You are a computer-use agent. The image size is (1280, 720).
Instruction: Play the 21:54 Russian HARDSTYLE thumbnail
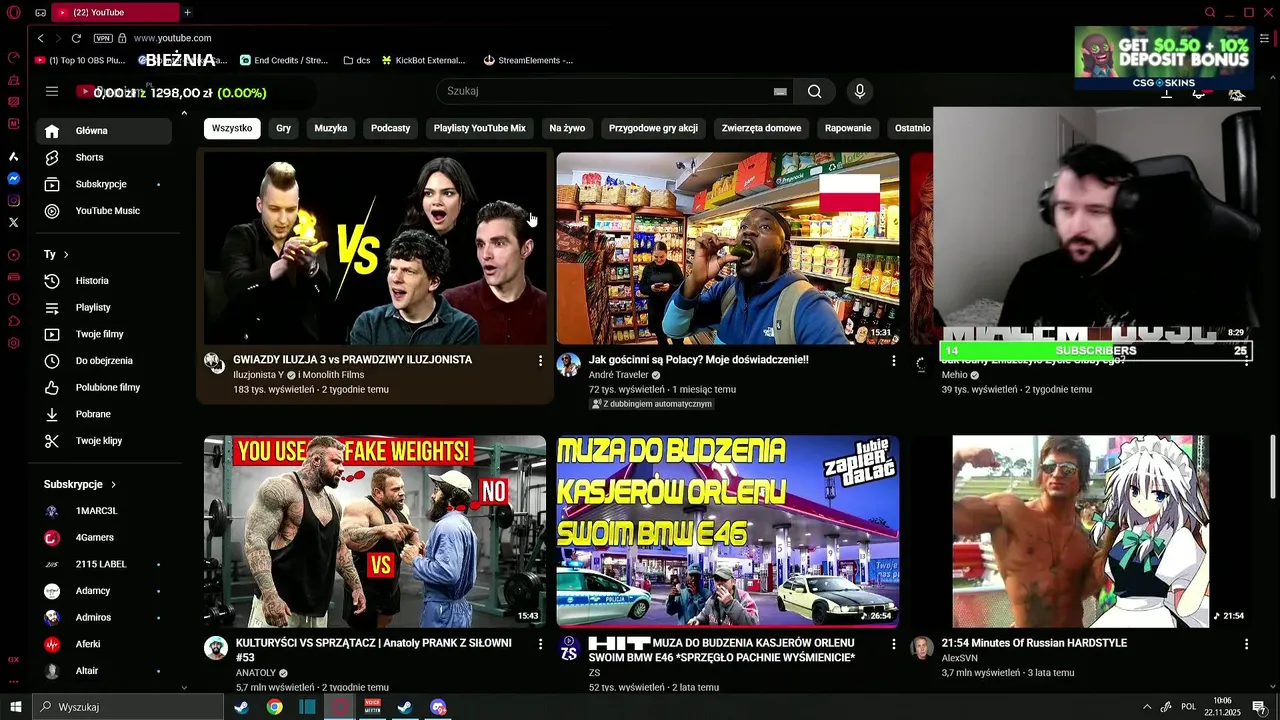pyautogui.click(x=1081, y=531)
